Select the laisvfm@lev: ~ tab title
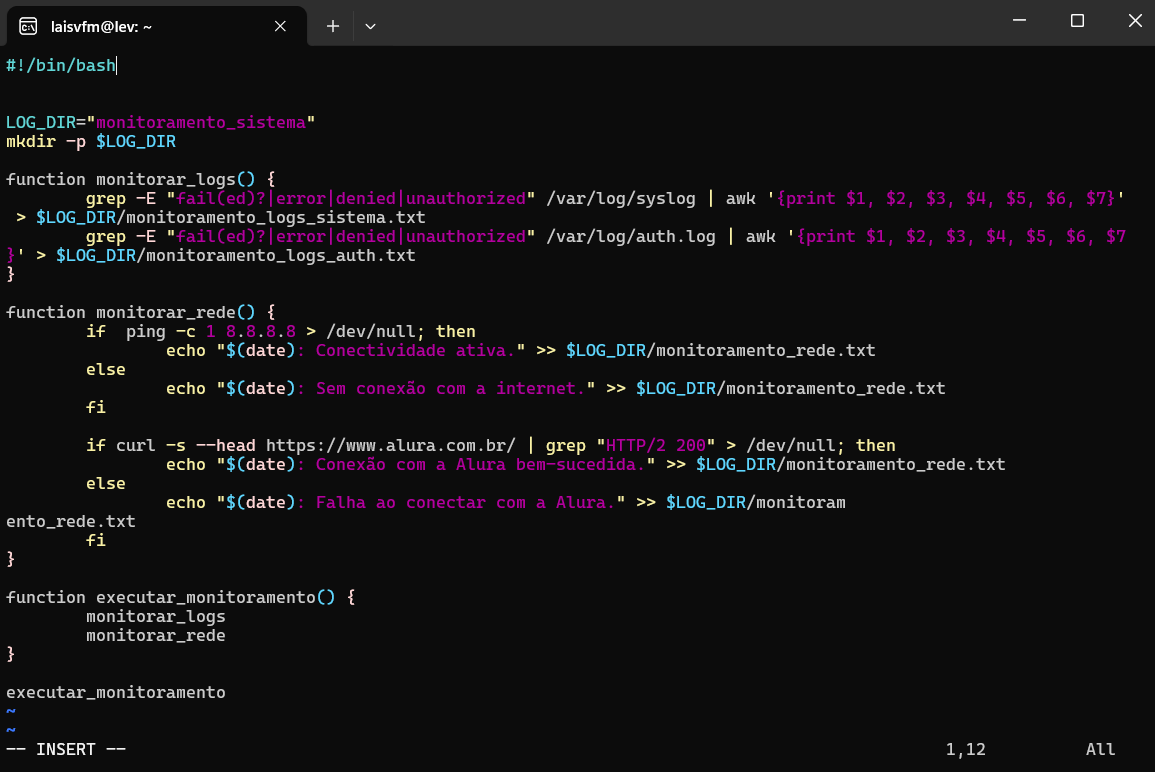1155x772 pixels. click(x=101, y=27)
